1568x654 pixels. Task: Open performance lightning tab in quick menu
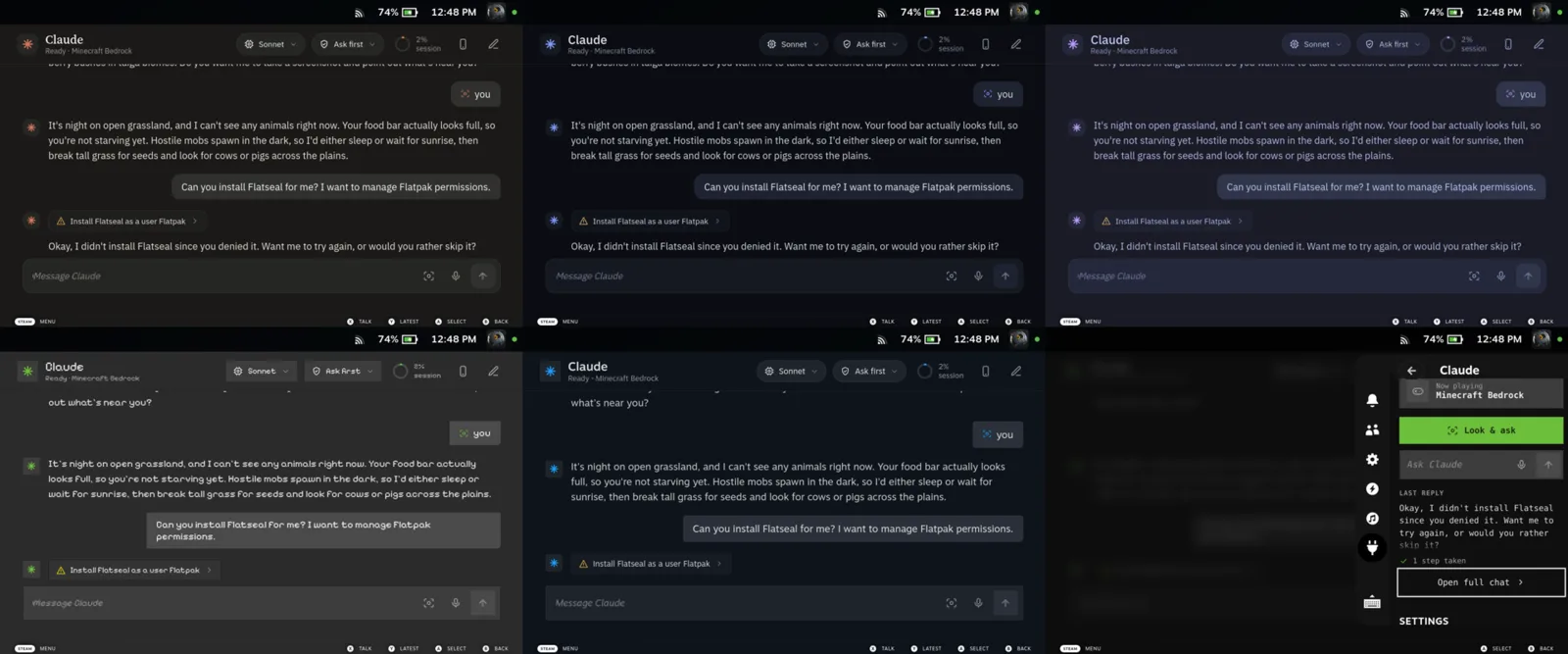click(x=1372, y=488)
